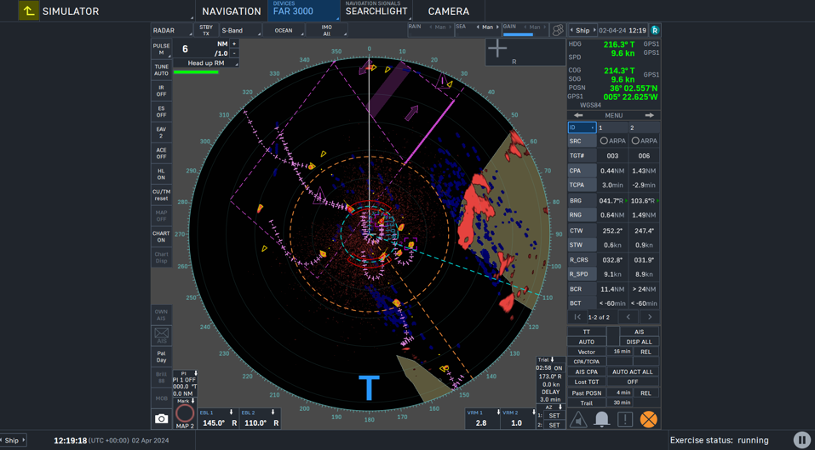The width and height of the screenshot is (816, 452).
Task: Click target number 006 cell
Action: [644, 156]
